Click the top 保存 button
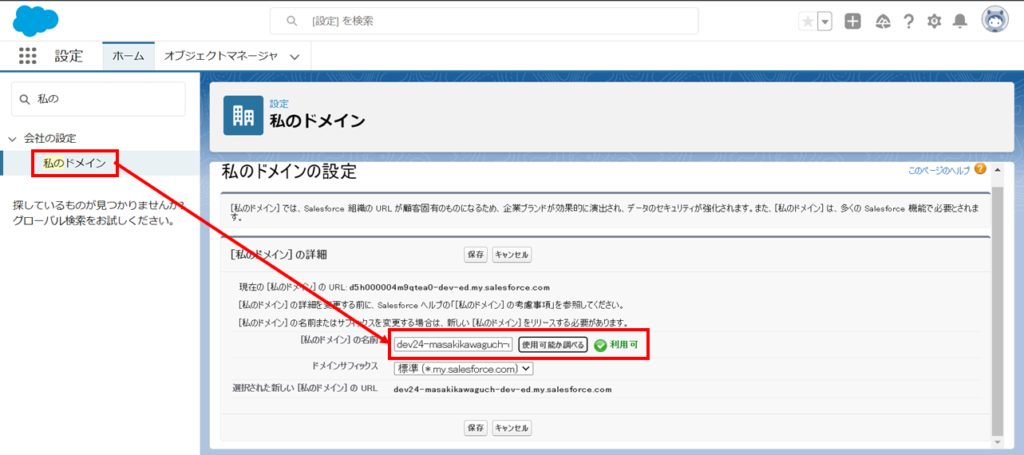Viewport: 1024px width, 455px height. tap(476, 255)
